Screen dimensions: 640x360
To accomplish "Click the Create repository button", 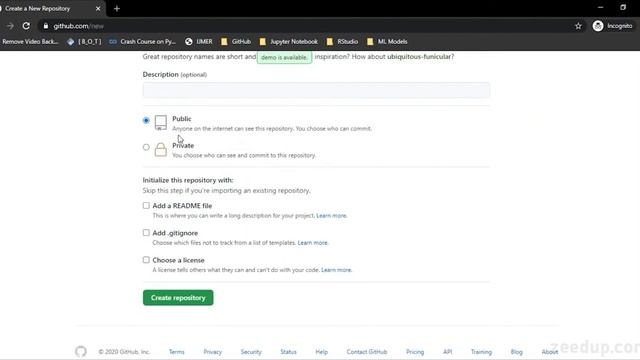I will 178,298.
